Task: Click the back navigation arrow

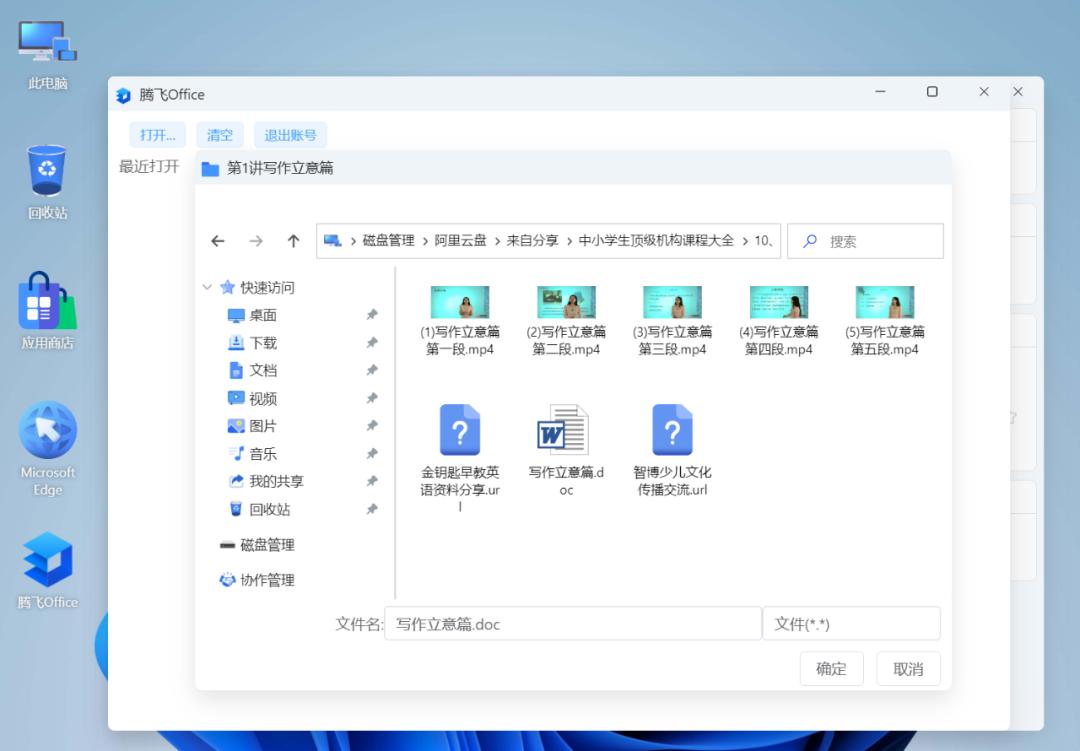Action: 218,240
